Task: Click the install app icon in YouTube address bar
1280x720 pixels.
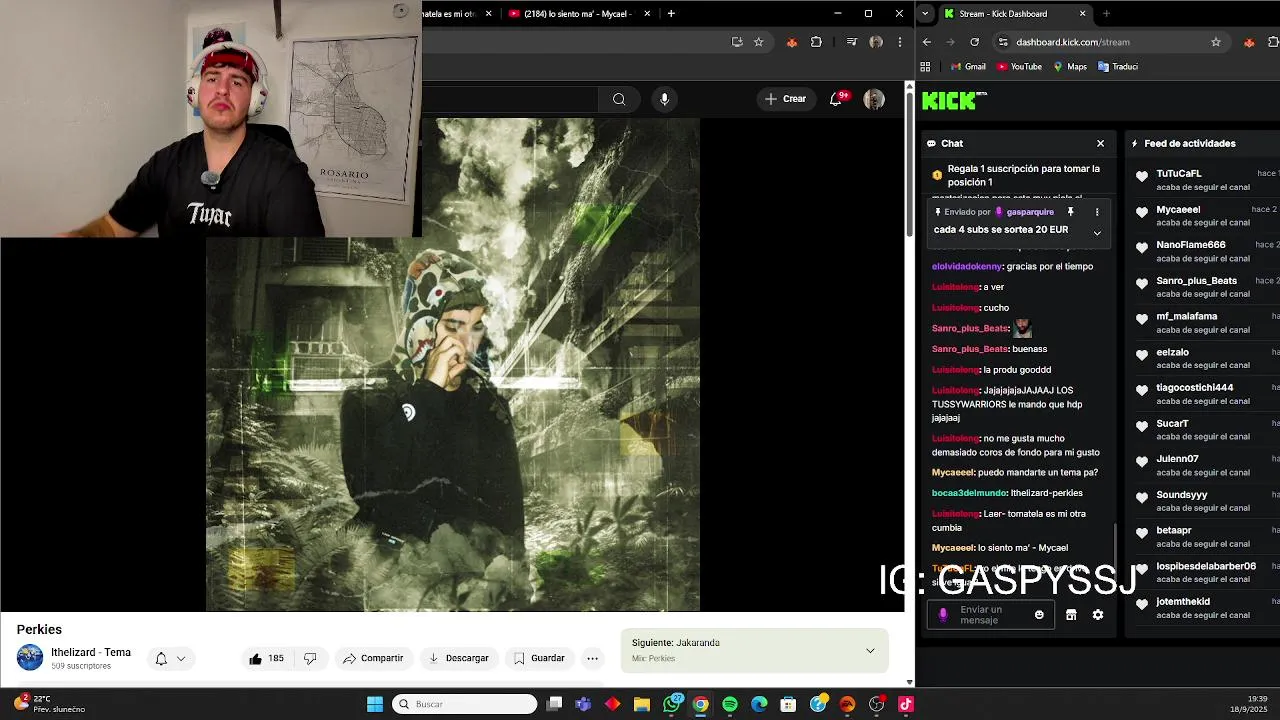Action: pyautogui.click(x=737, y=42)
